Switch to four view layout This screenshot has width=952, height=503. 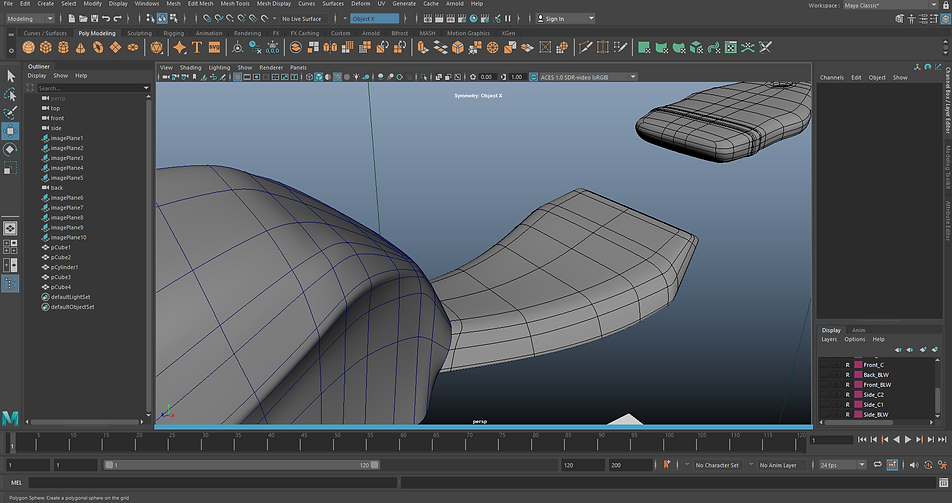10,247
